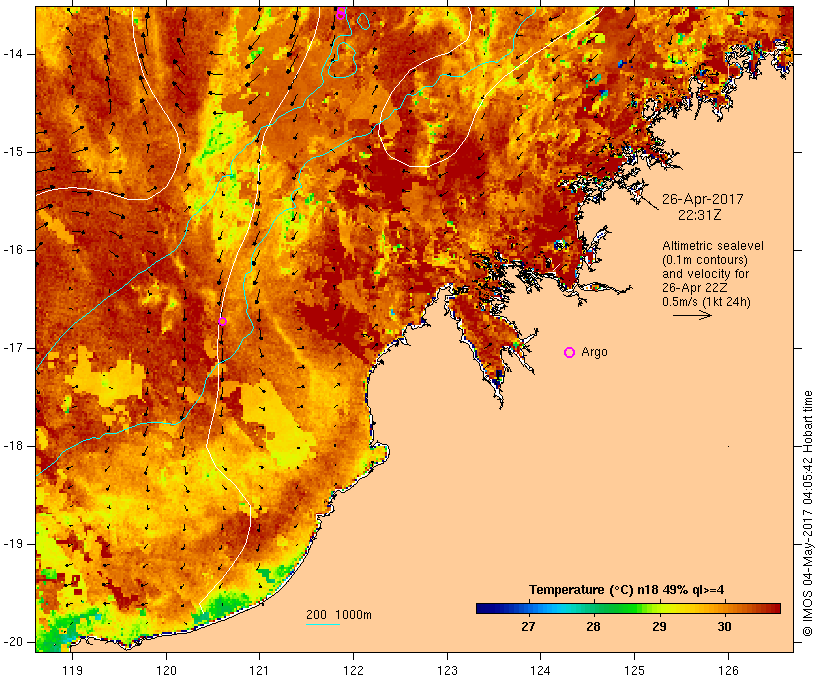Click the "26-Apr 22Z" text line
Image resolution: width=820 pixels, height=680 pixels.
694,288
